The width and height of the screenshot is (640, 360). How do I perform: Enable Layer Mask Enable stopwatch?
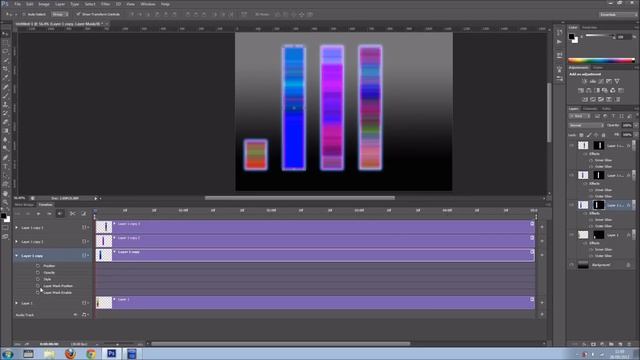click(x=38, y=293)
